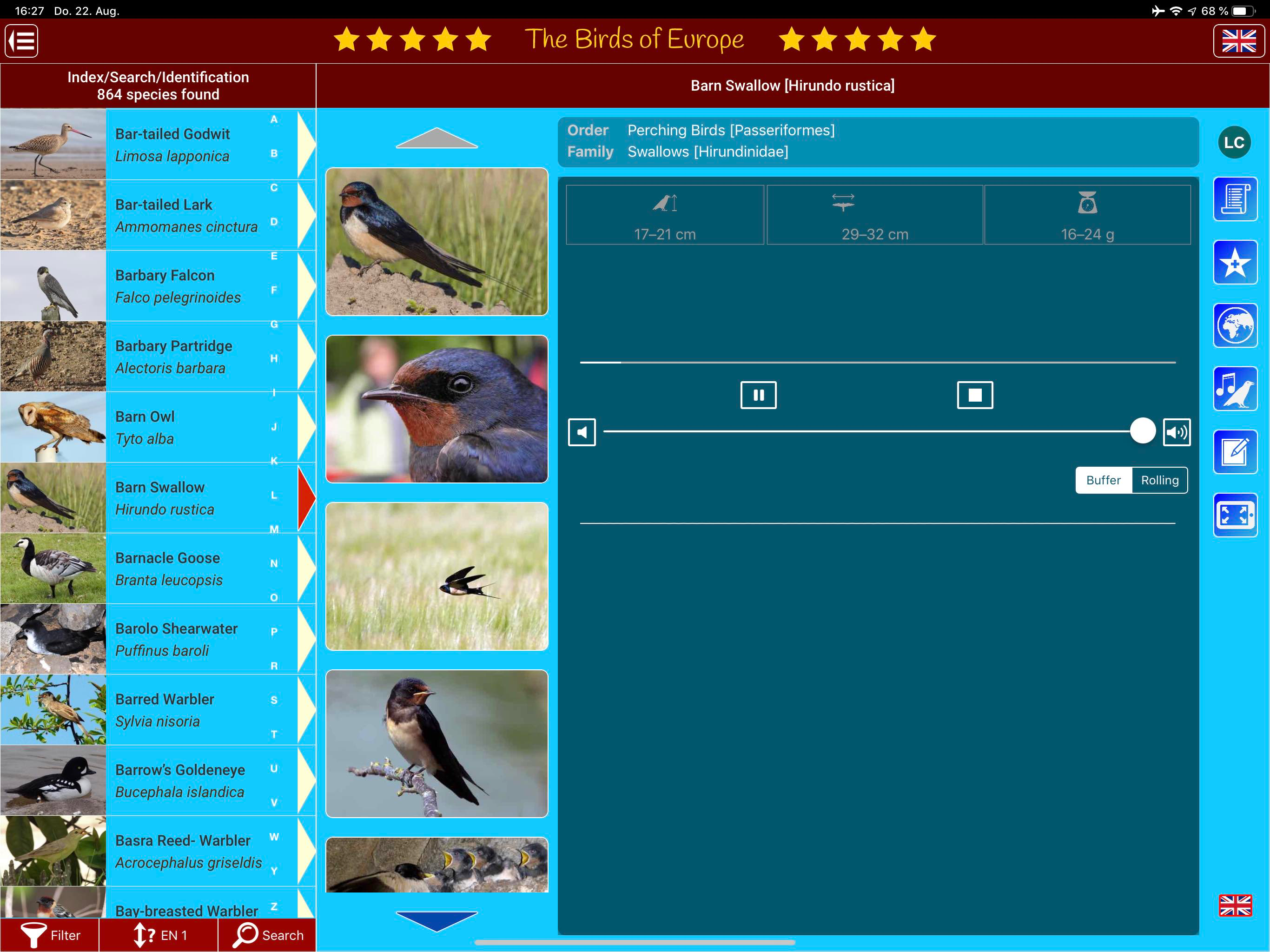Screen dimensions: 1270x952
Task: Open bird songs music note icon
Action: [1235, 389]
